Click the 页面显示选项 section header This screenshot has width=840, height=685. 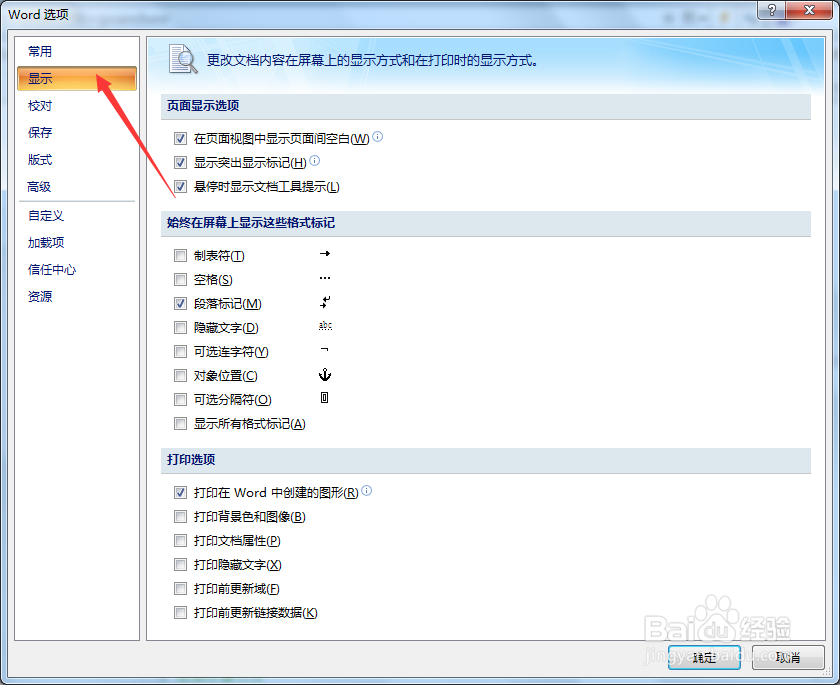(485, 106)
